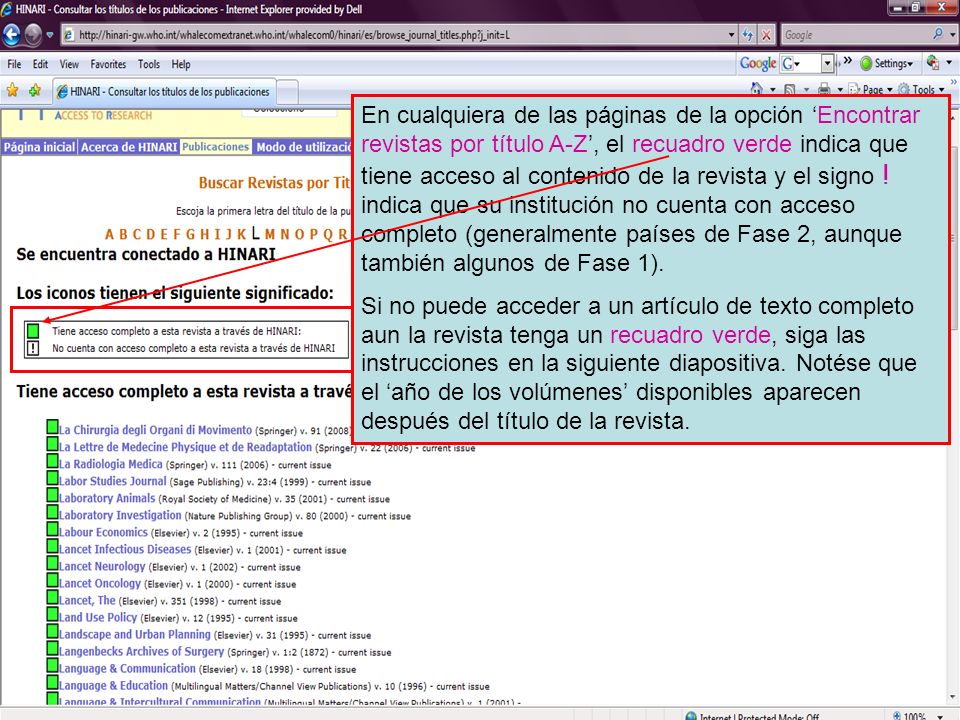Click the RSS feeds icon
The height and width of the screenshot is (720, 960).
(x=790, y=89)
